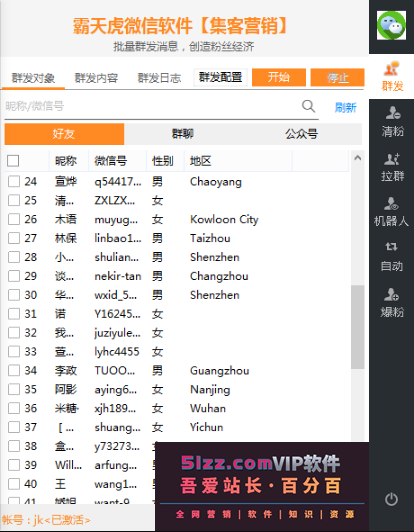Viewport: 414px width, 532px height.
Task: Switch to the 群发对象 tab
Action: 33,78
